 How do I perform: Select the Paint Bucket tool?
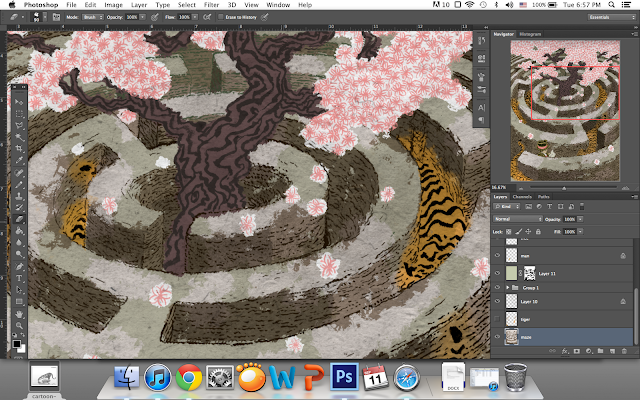[x=19, y=231]
